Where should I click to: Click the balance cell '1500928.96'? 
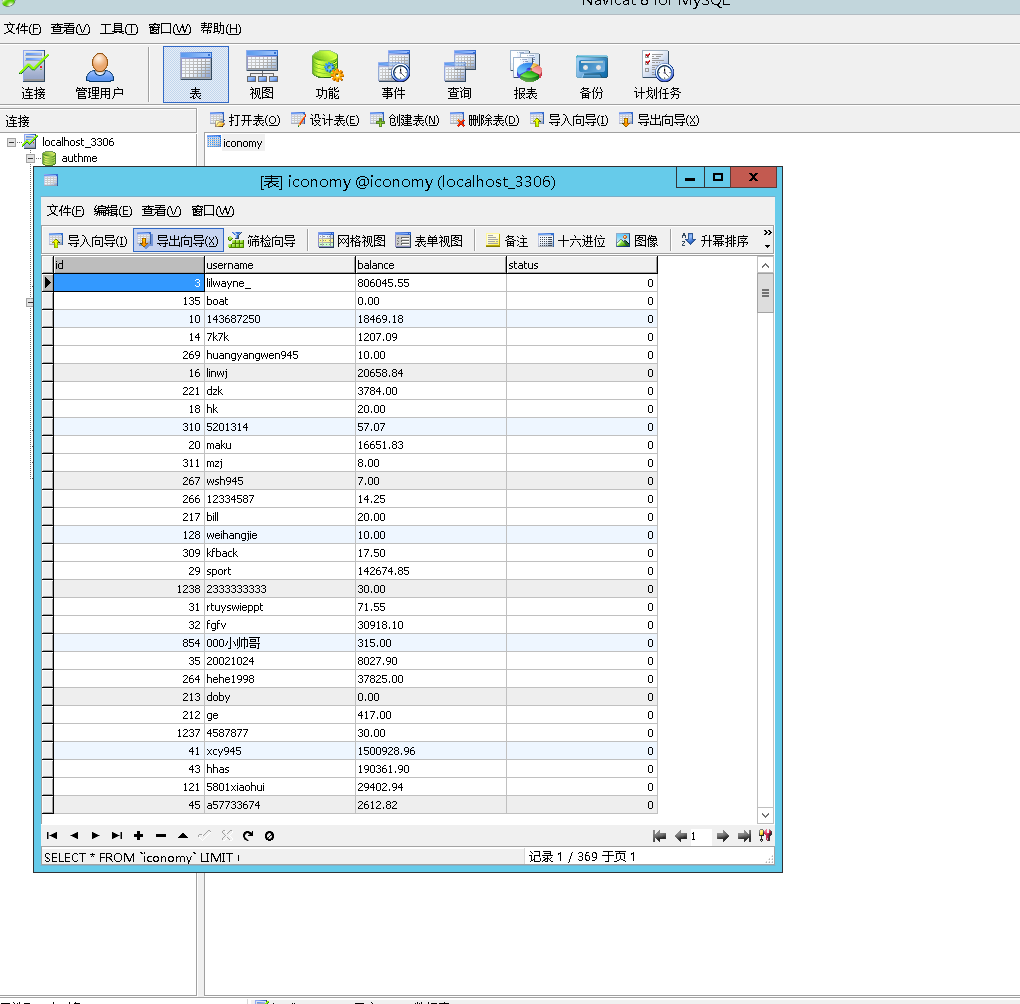coord(431,751)
